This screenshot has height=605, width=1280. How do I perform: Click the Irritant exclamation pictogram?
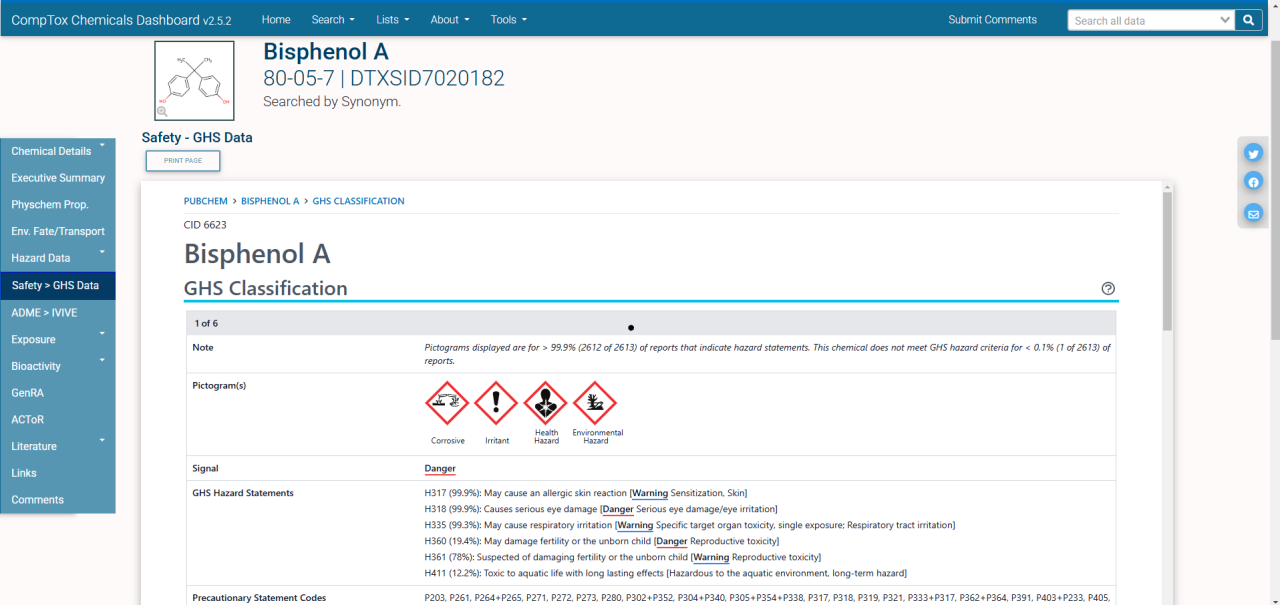click(497, 404)
